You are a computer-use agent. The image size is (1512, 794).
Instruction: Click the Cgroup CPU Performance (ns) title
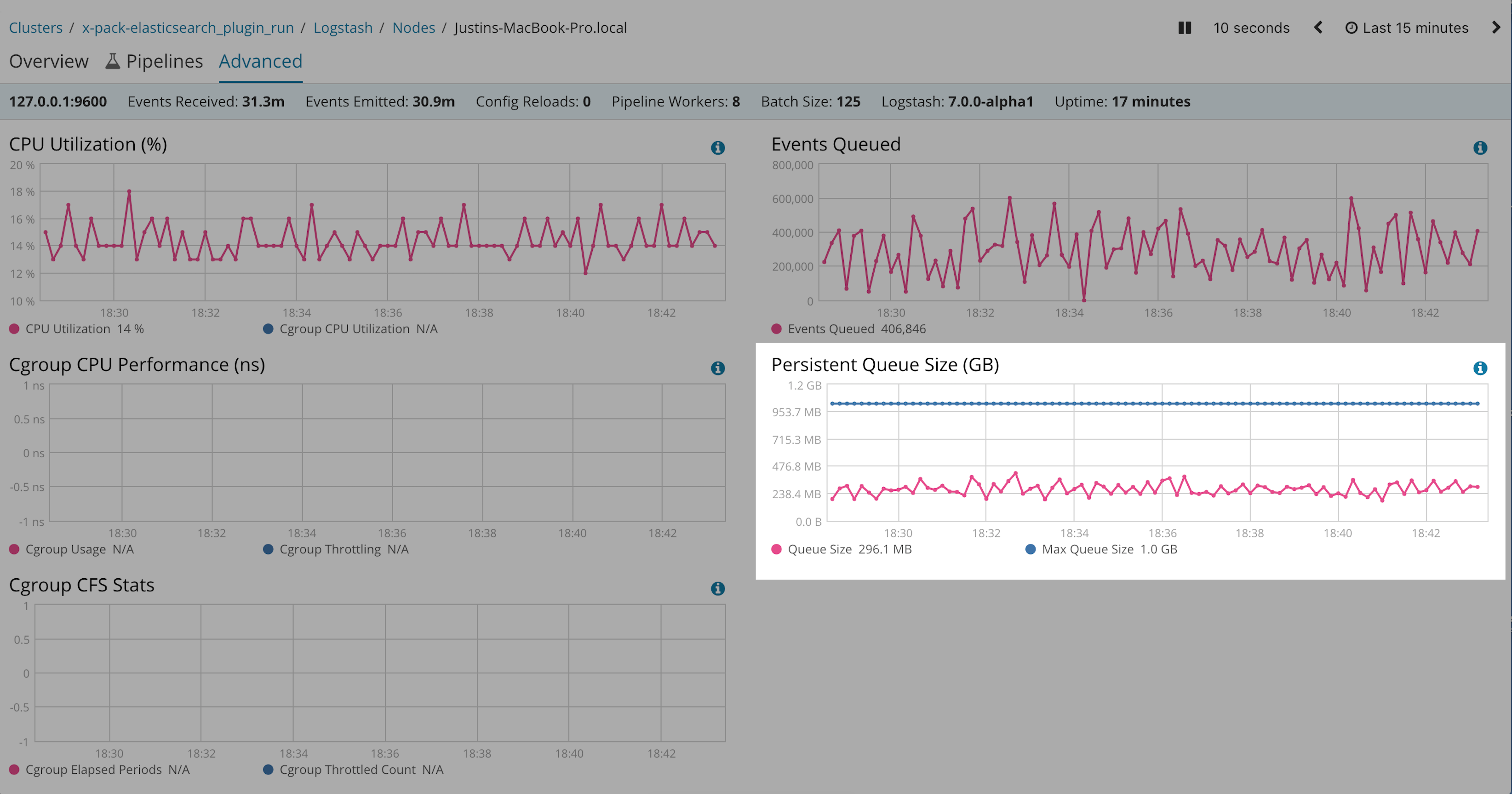click(x=137, y=365)
